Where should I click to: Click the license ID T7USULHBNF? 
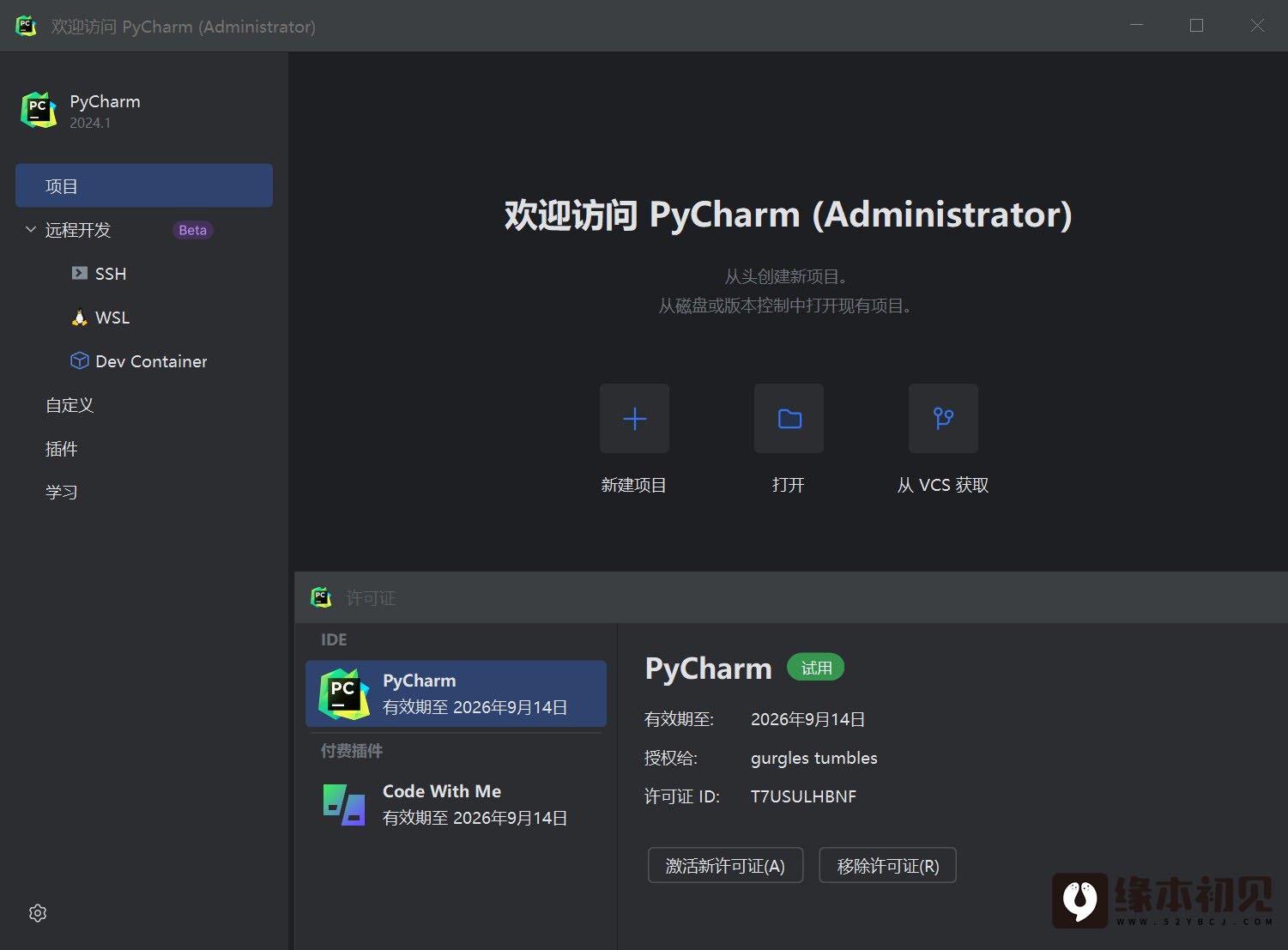tap(803, 796)
